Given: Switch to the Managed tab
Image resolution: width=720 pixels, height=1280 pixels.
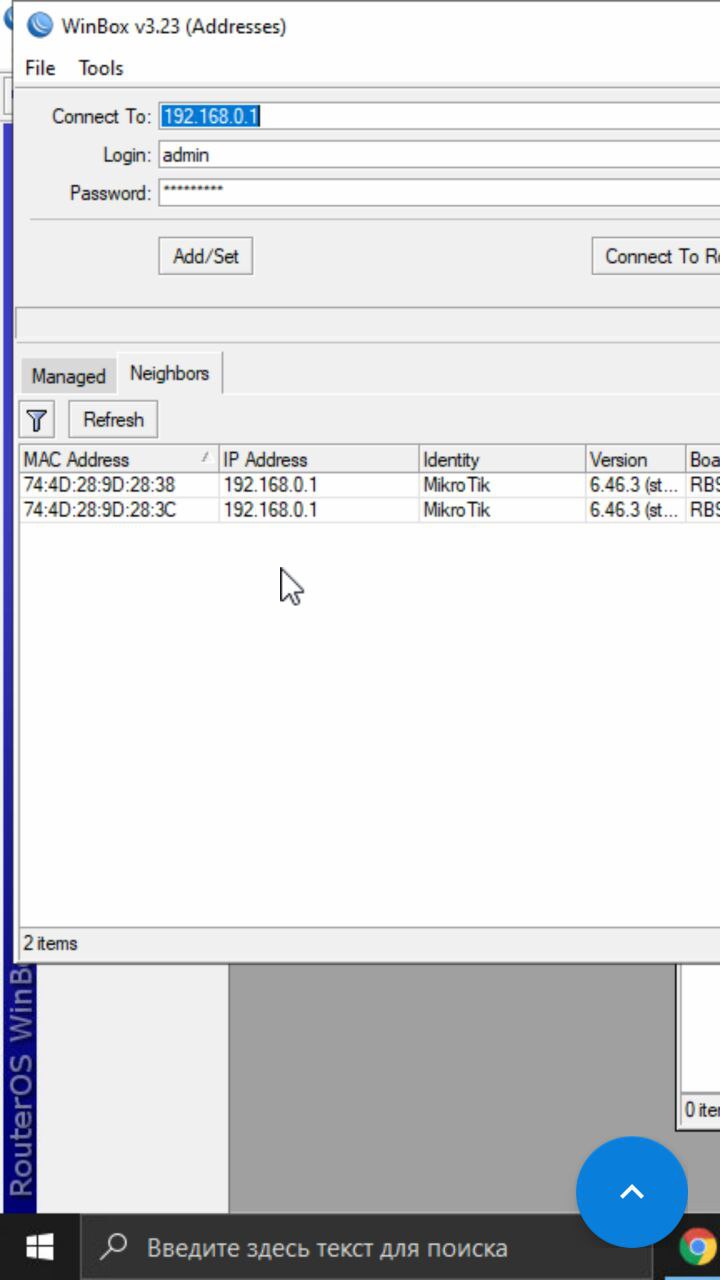Looking at the screenshot, I should [68, 376].
